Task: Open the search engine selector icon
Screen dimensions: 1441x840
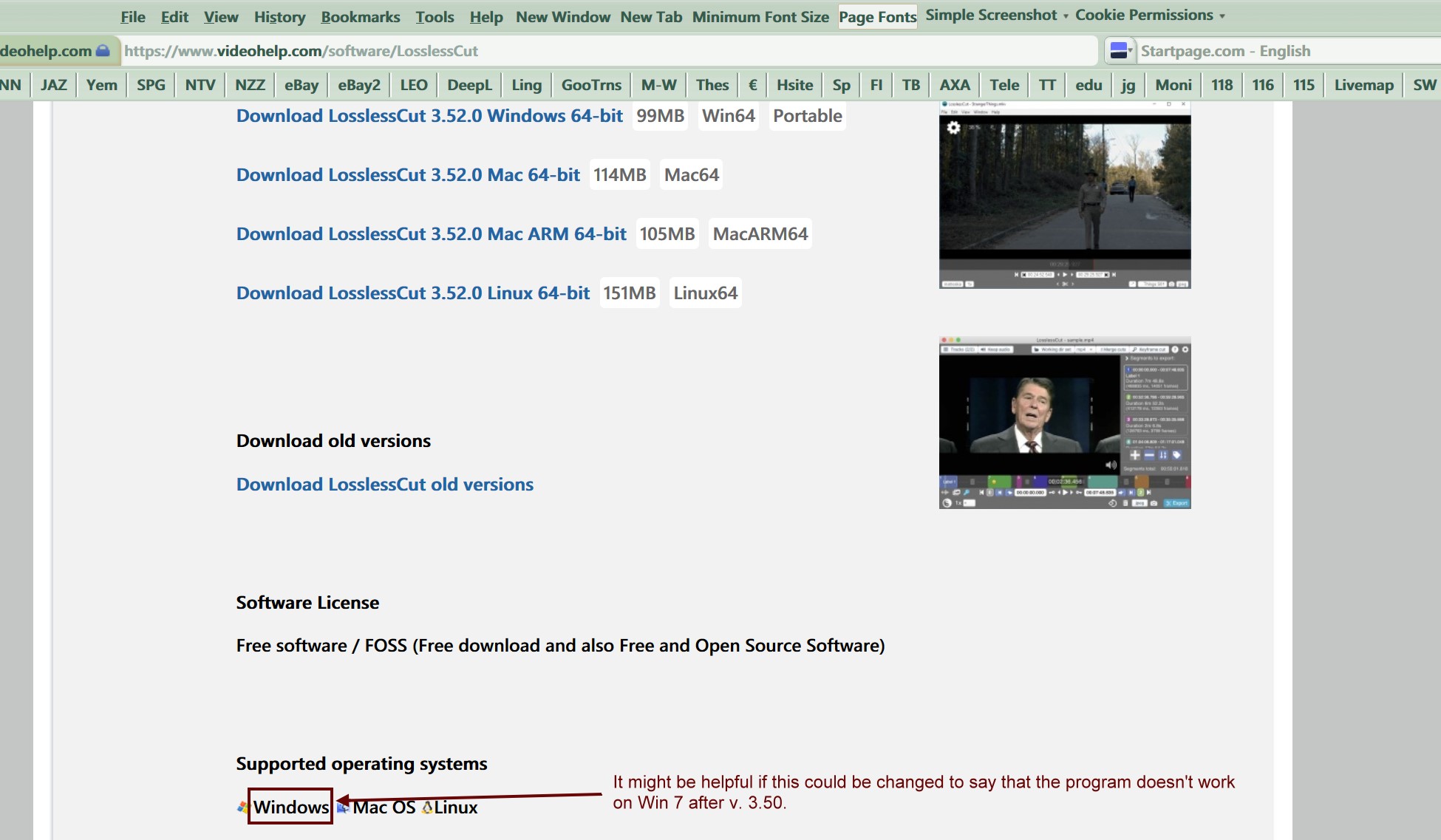Action: pyautogui.click(x=1120, y=51)
